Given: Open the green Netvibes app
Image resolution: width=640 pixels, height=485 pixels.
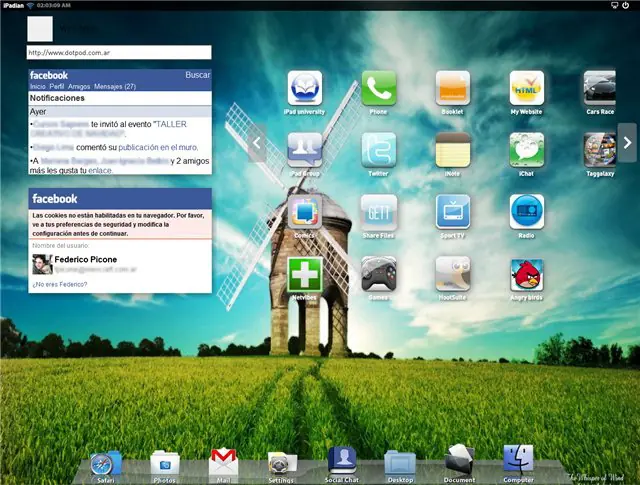Looking at the screenshot, I should 304,274.
